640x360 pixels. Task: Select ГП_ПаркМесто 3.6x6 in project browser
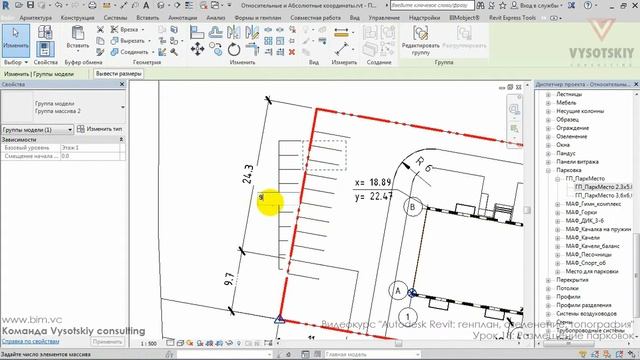(603, 196)
